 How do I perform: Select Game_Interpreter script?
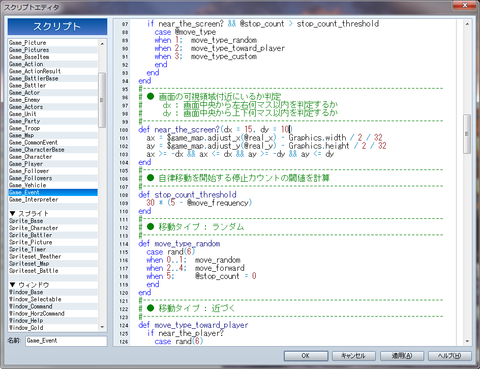click(x=53, y=200)
